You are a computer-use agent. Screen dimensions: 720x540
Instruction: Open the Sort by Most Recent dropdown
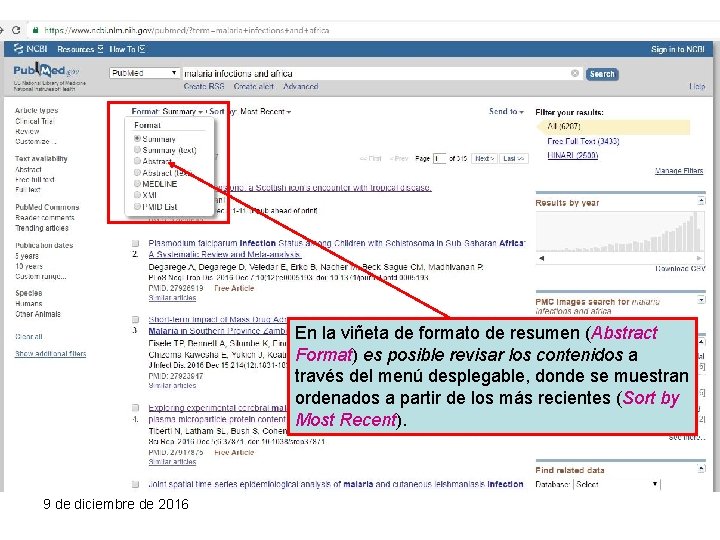click(x=250, y=112)
